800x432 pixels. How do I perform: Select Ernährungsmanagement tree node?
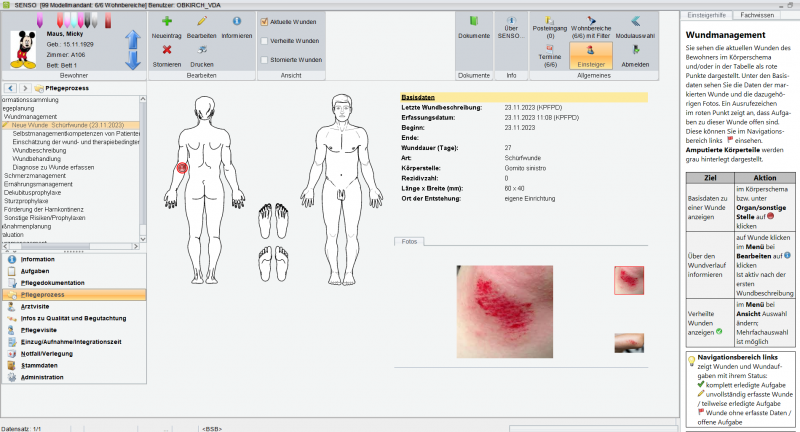point(38,184)
